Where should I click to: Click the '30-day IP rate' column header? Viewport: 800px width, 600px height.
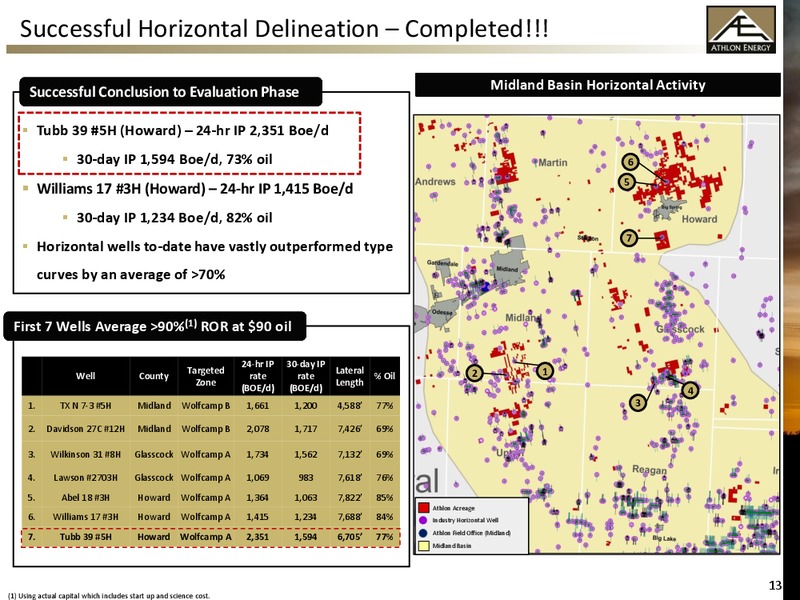coord(306,376)
